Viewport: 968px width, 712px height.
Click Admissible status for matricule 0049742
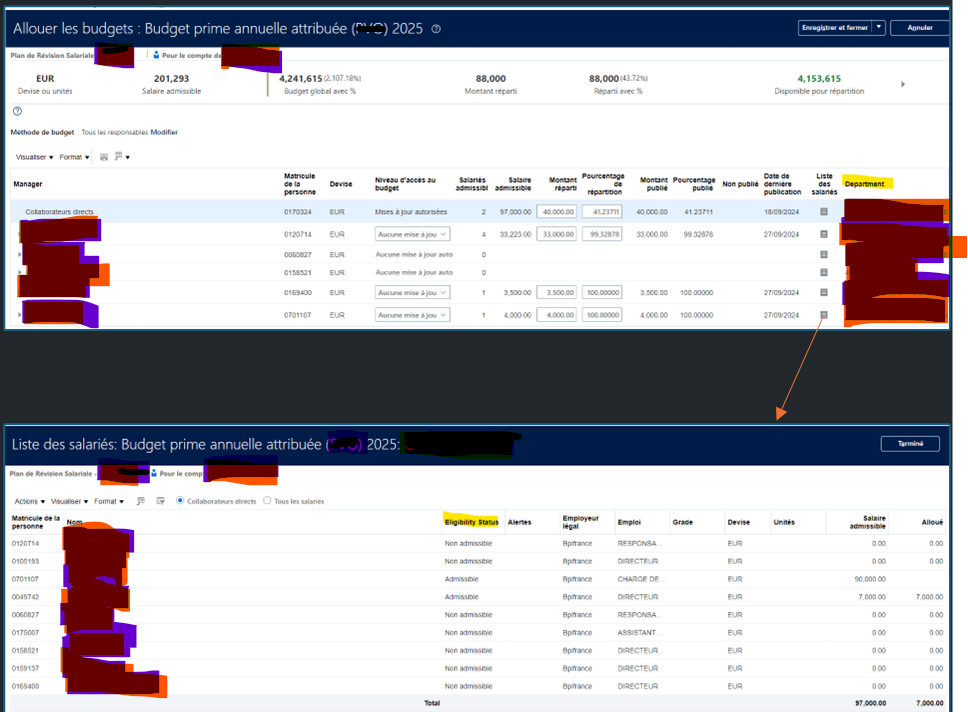(x=462, y=597)
